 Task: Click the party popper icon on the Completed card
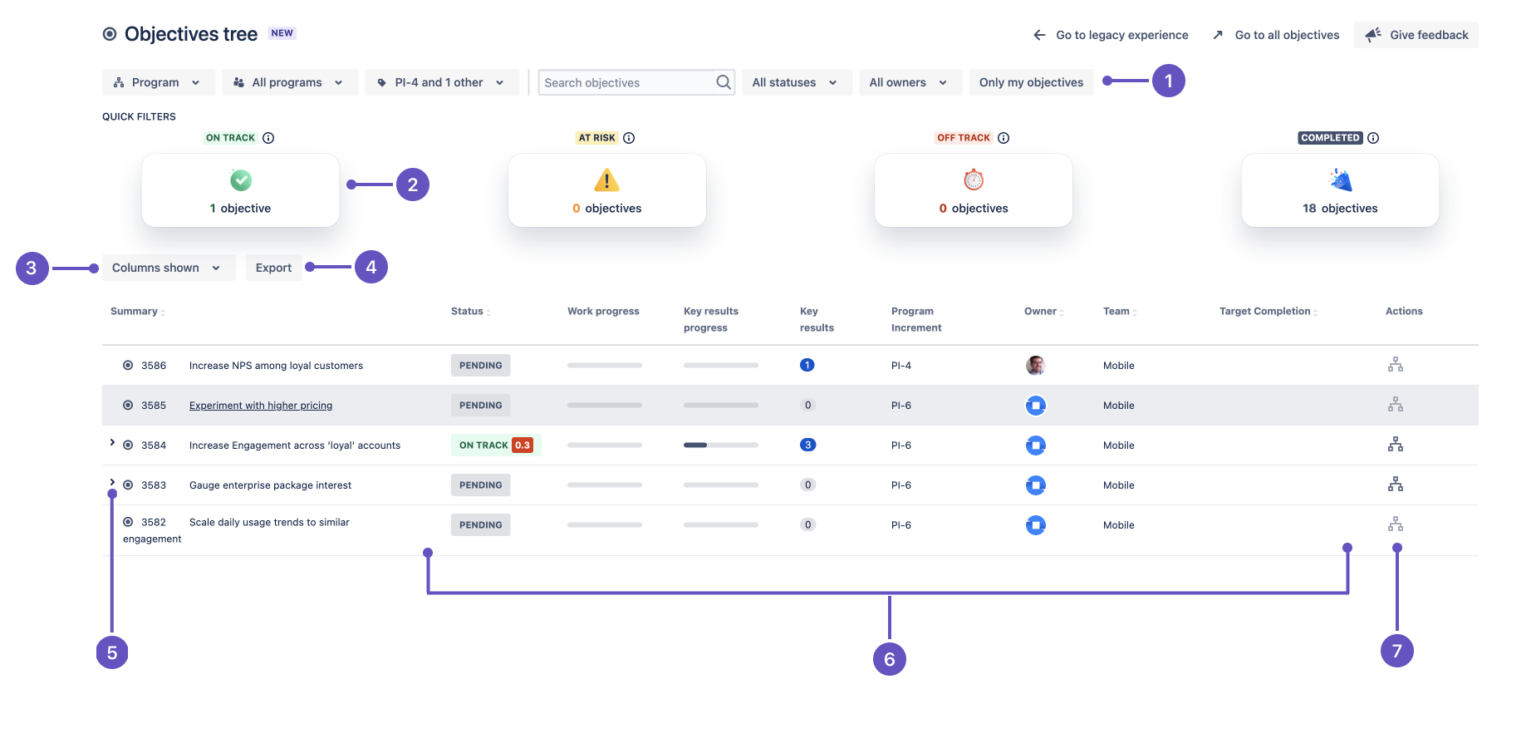pos(1339,179)
